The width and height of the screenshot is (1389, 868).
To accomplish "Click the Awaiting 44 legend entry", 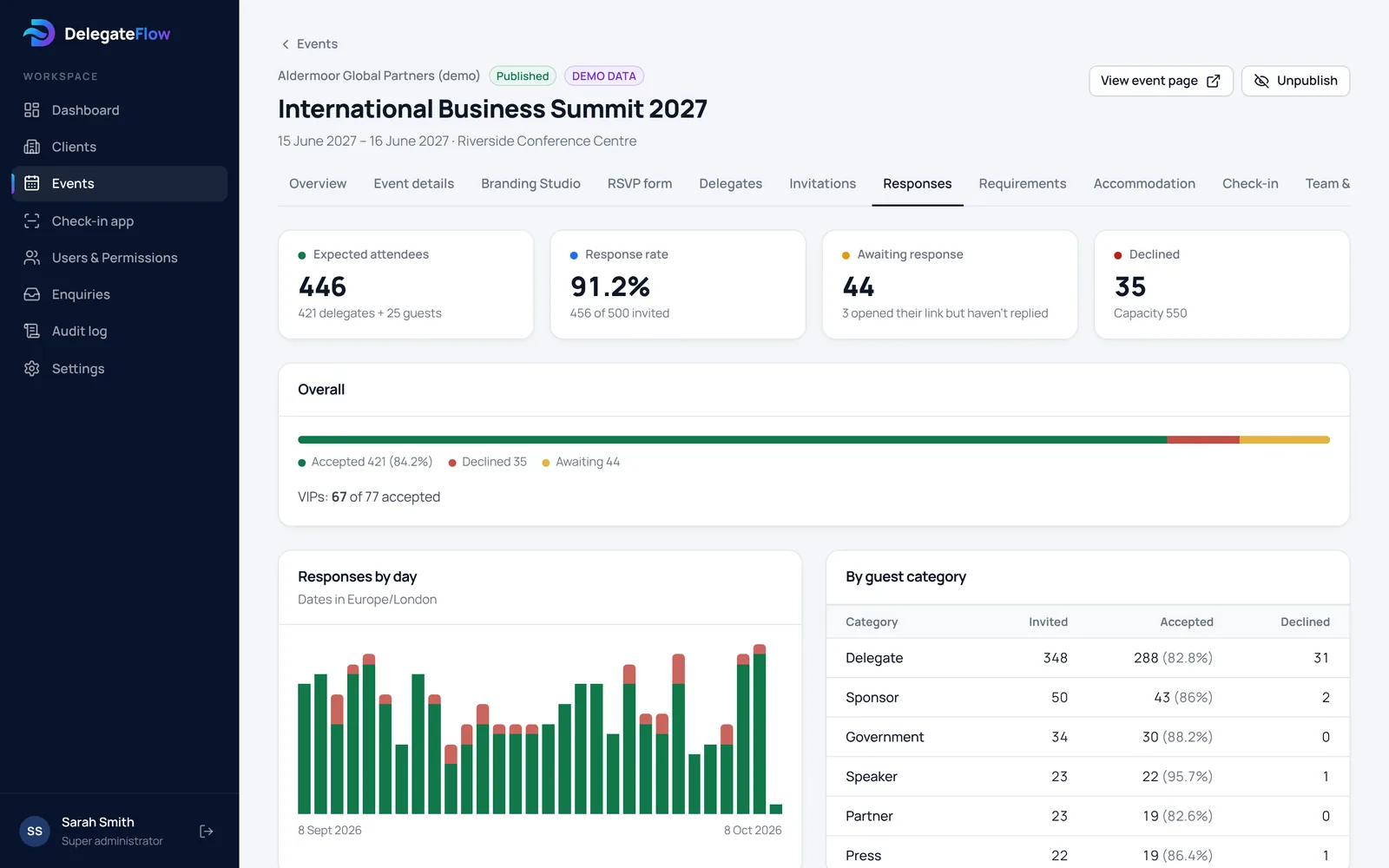I will [582, 462].
